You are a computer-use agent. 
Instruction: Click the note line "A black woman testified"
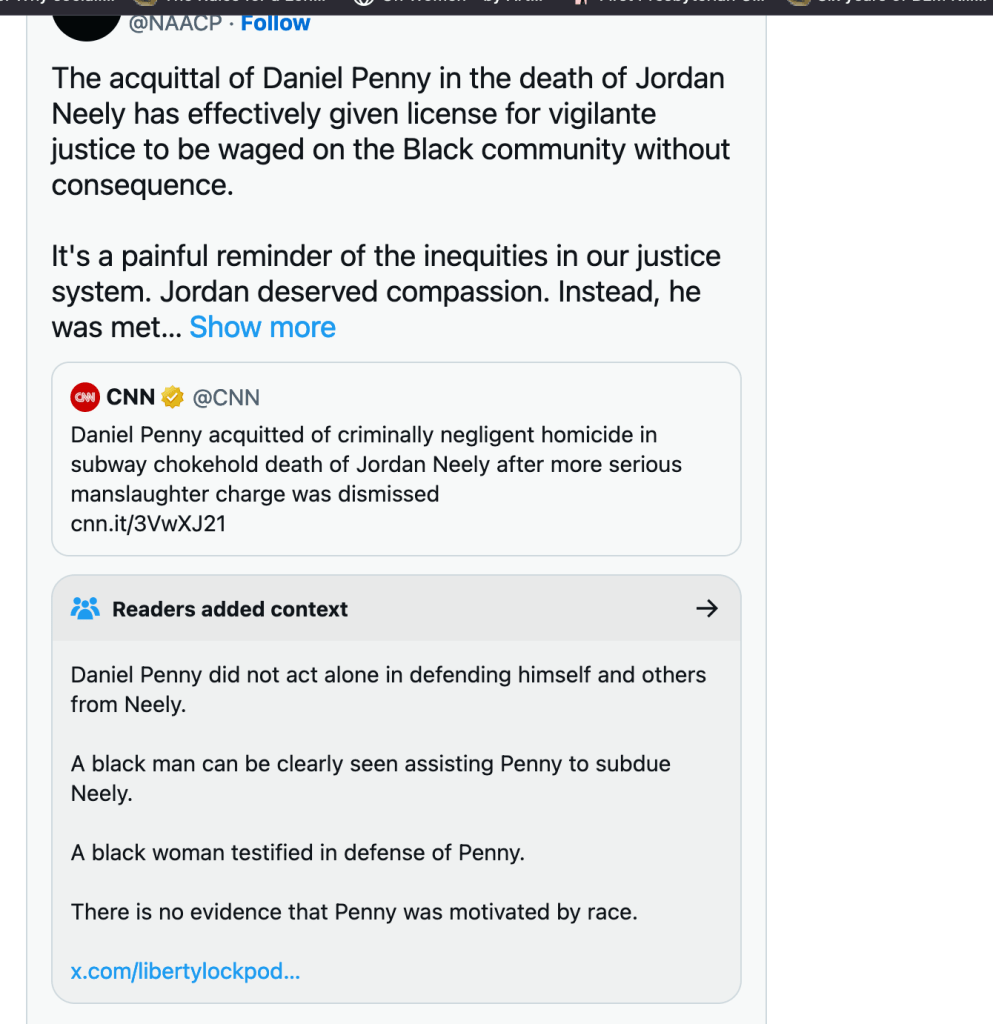coord(298,853)
